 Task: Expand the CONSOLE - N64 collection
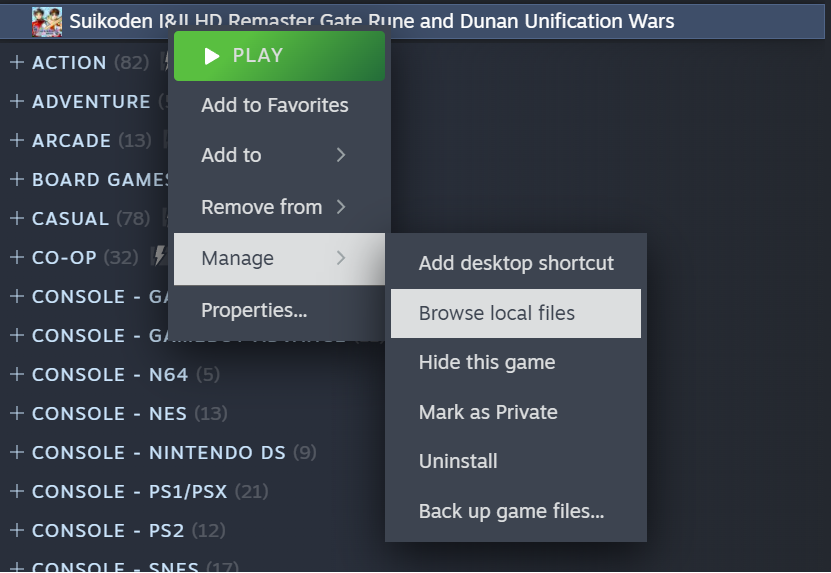pos(16,374)
